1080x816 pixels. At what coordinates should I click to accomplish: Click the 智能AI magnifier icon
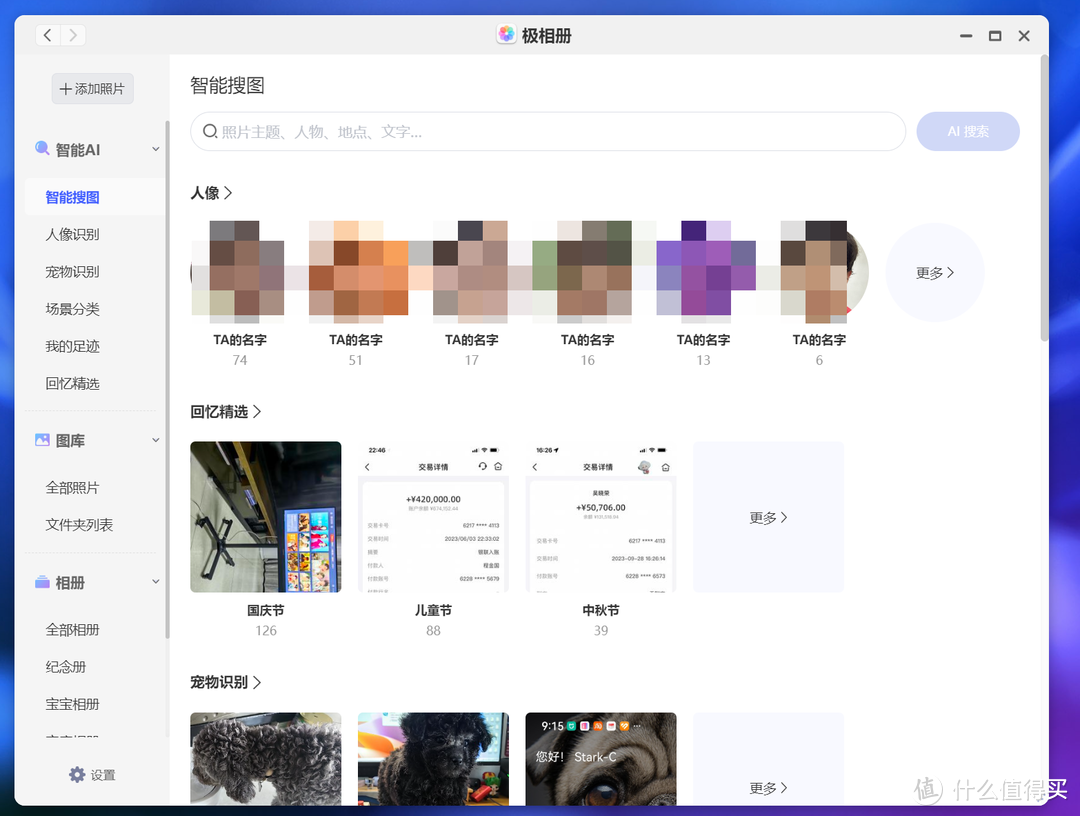(42, 149)
